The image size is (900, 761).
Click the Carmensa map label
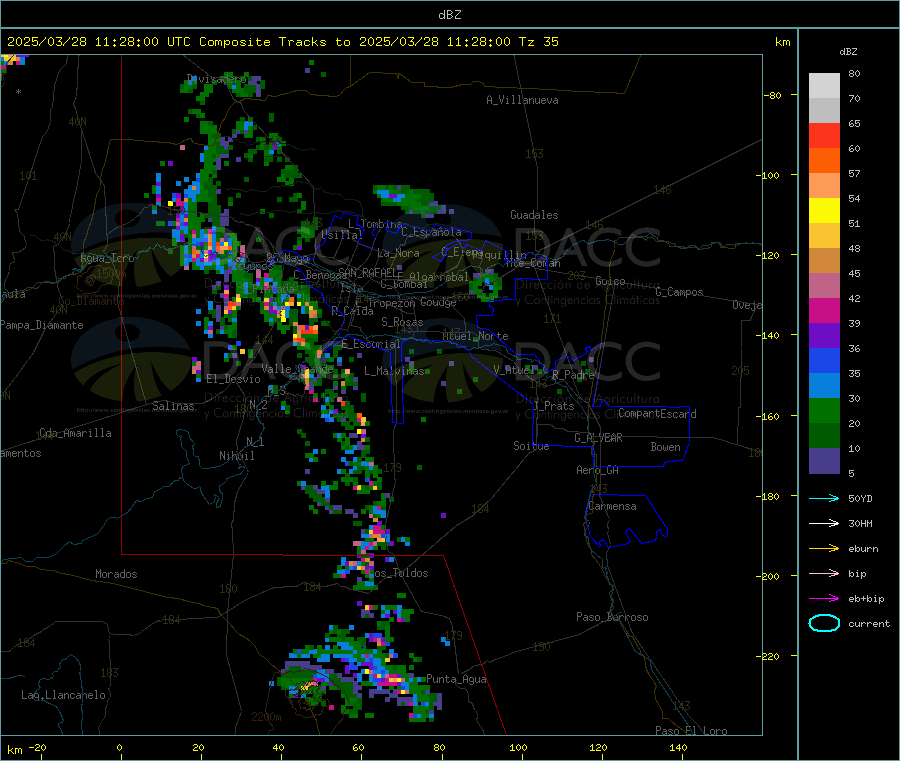[x=612, y=507]
